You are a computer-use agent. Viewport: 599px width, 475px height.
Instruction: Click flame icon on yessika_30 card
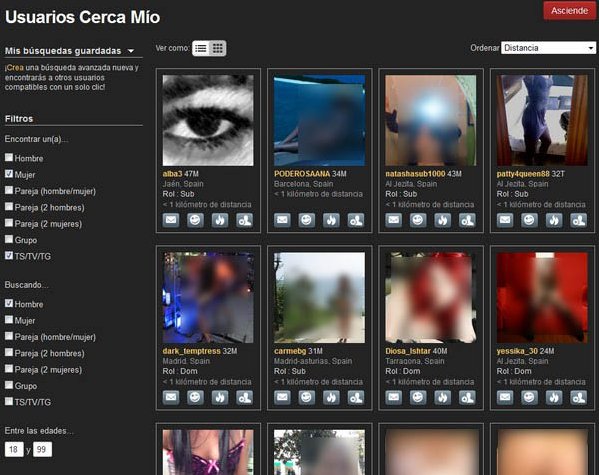point(554,397)
